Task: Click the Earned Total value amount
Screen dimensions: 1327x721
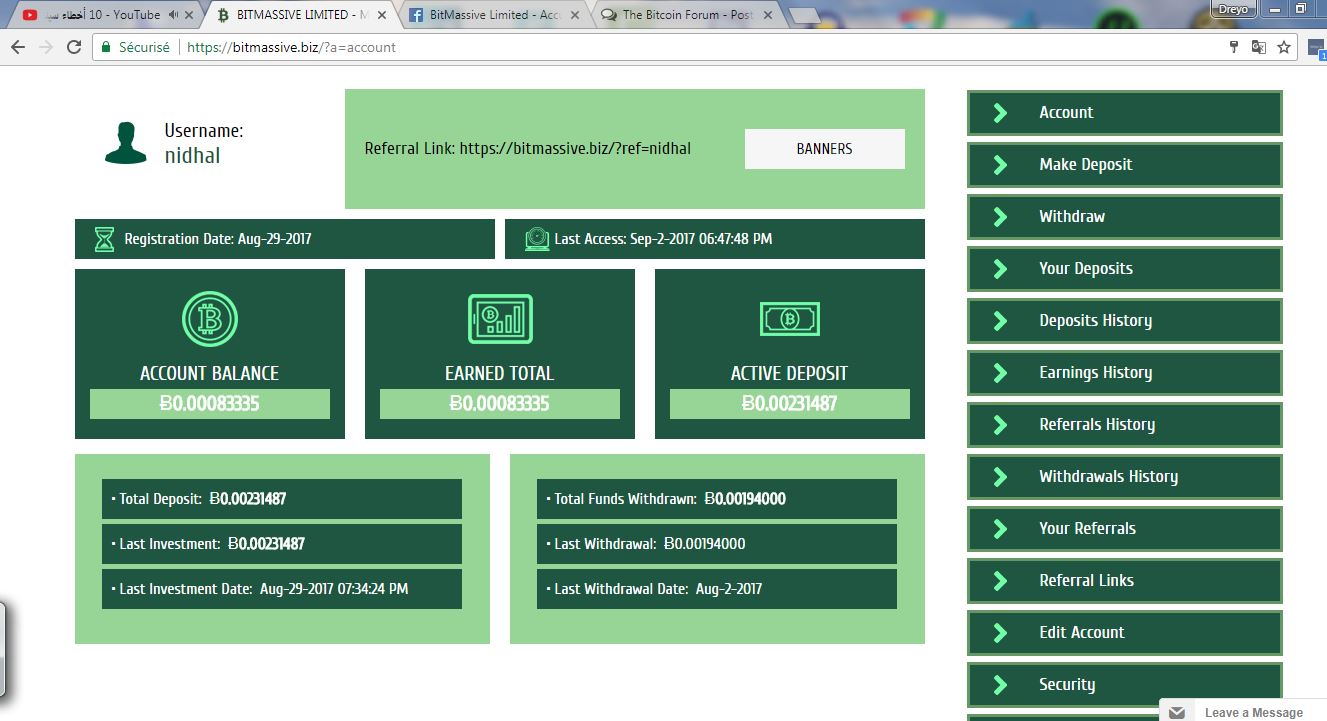Action: pyautogui.click(x=500, y=404)
